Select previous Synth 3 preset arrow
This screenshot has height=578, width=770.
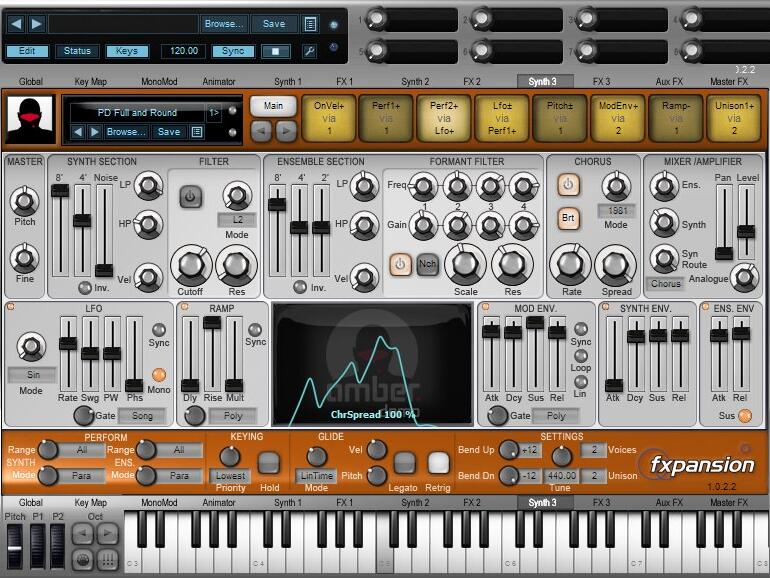point(78,132)
